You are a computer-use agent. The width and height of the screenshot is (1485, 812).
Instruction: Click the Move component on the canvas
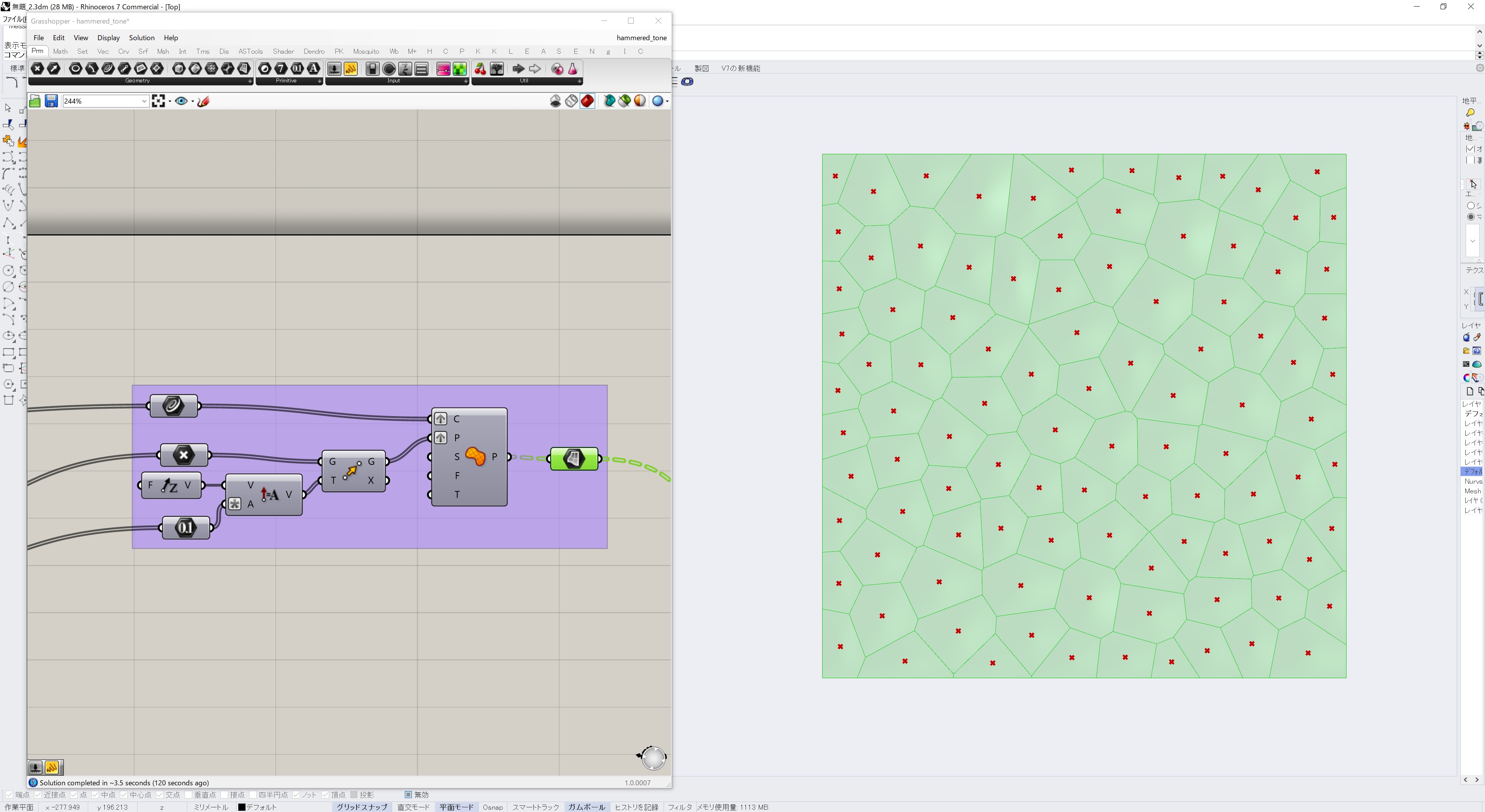pyautogui.click(x=353, y=471)
